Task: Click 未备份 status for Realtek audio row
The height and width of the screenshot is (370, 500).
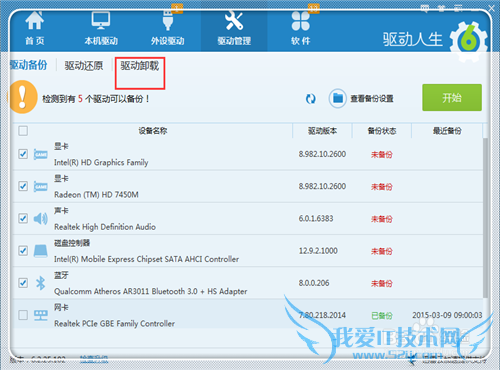Action: 382,219
